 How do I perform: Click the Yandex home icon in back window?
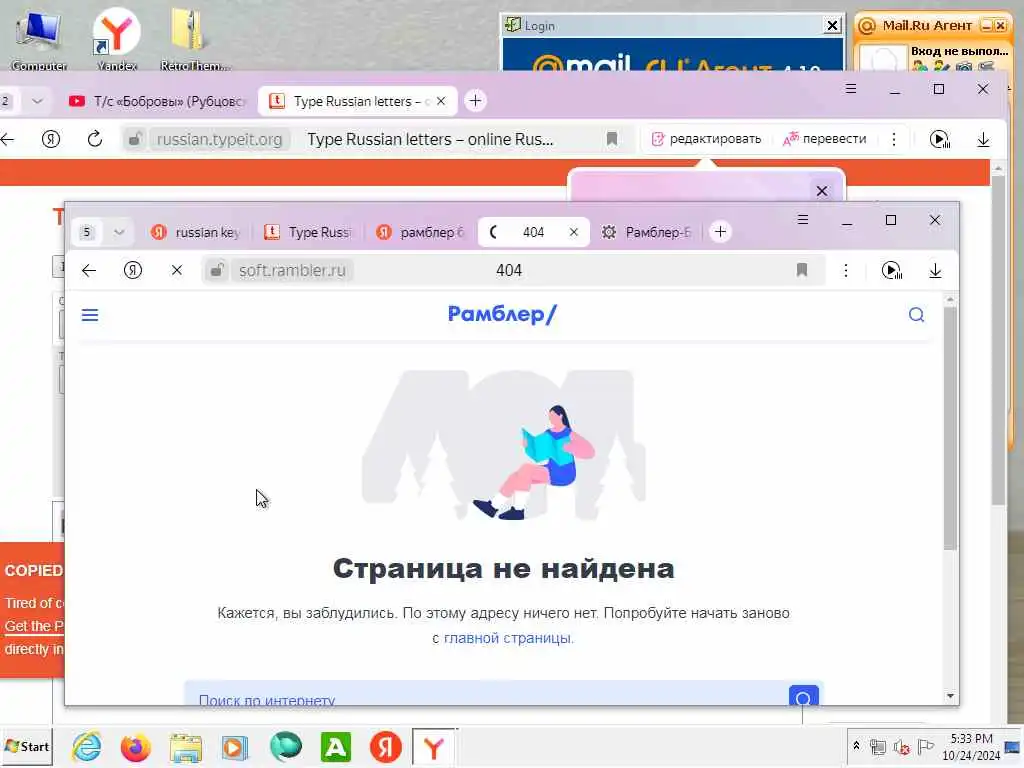pos(51,139)
